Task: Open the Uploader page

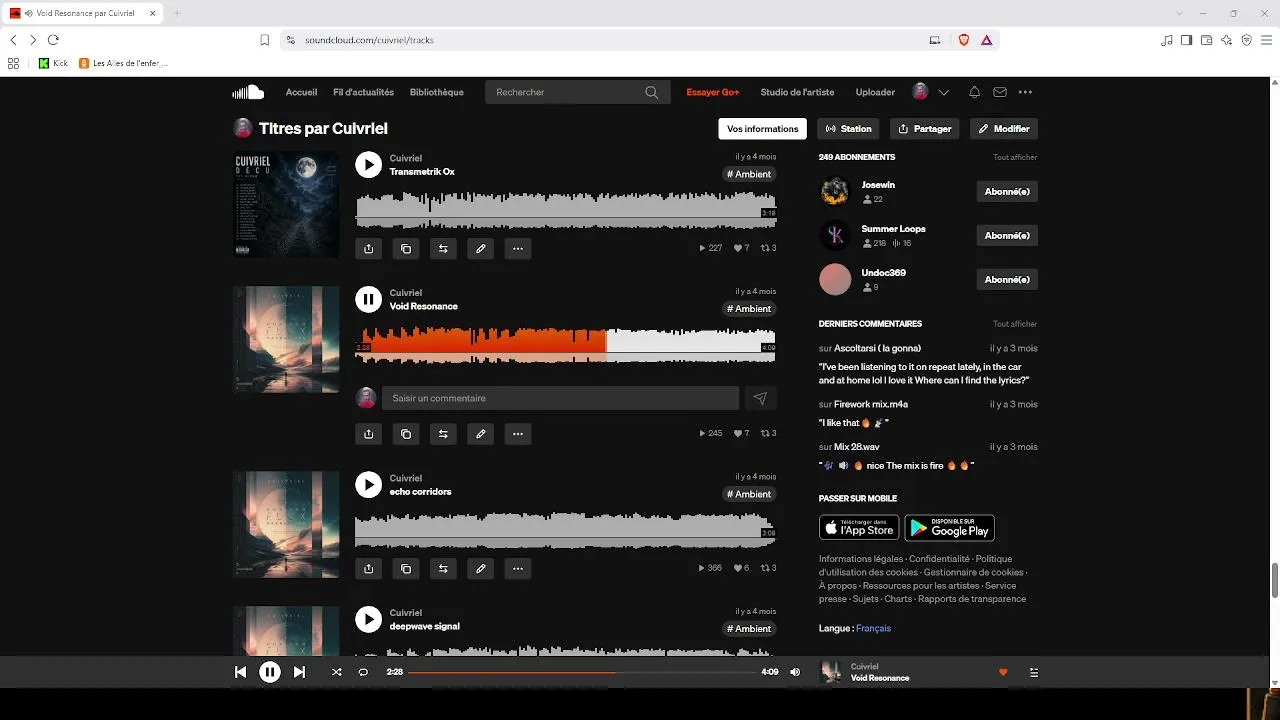Action: pos(875,92)
